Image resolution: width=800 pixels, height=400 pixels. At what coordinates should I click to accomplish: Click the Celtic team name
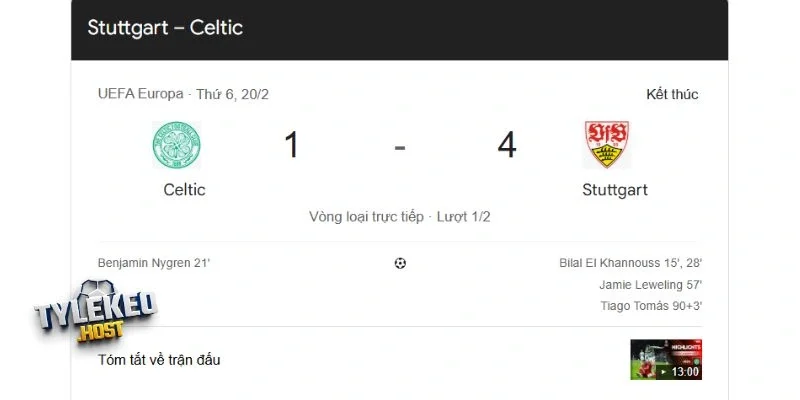tap(184, 190)
